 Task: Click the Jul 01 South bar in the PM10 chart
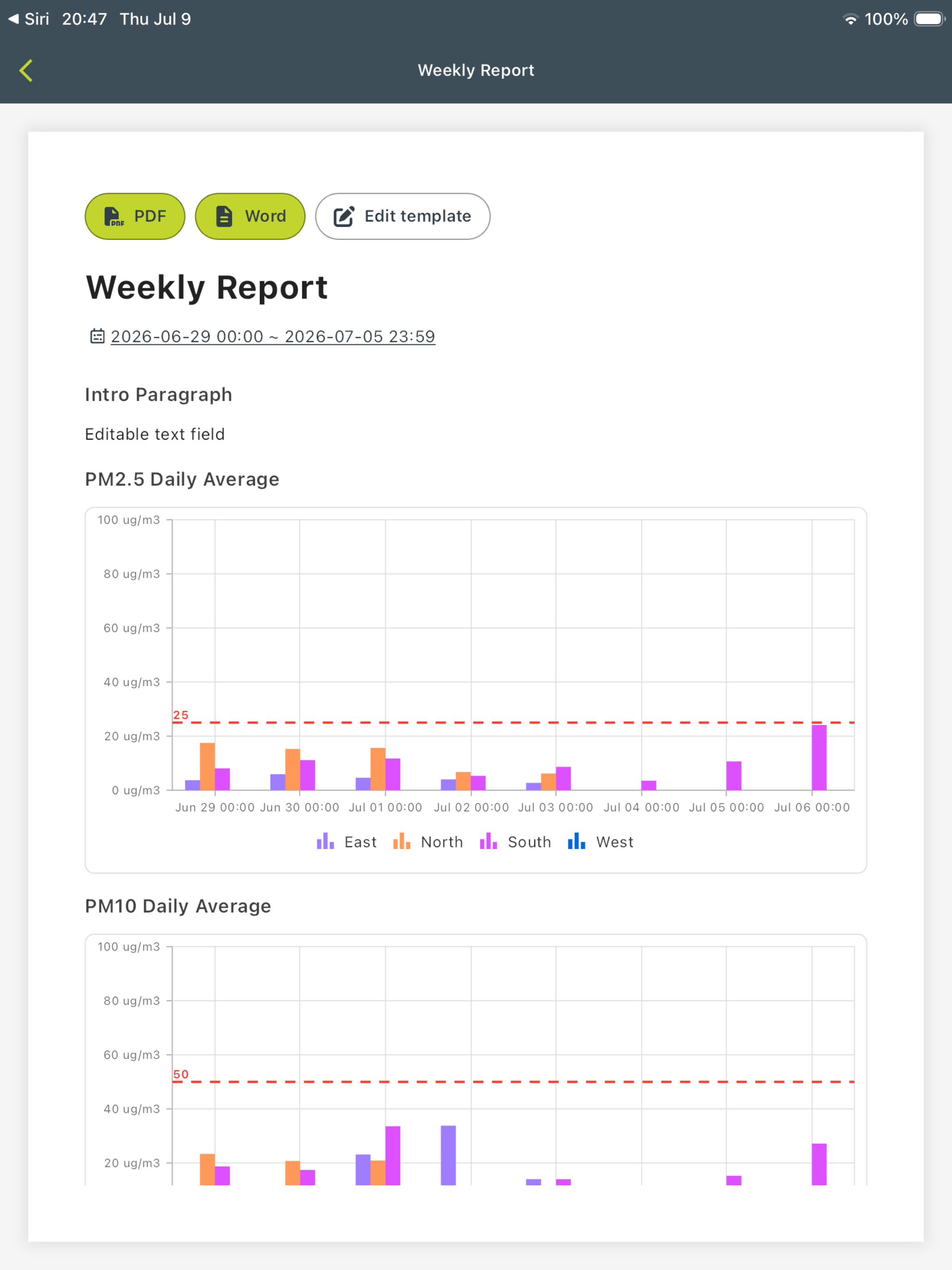pyautogui.click(x=393, y=1156)
